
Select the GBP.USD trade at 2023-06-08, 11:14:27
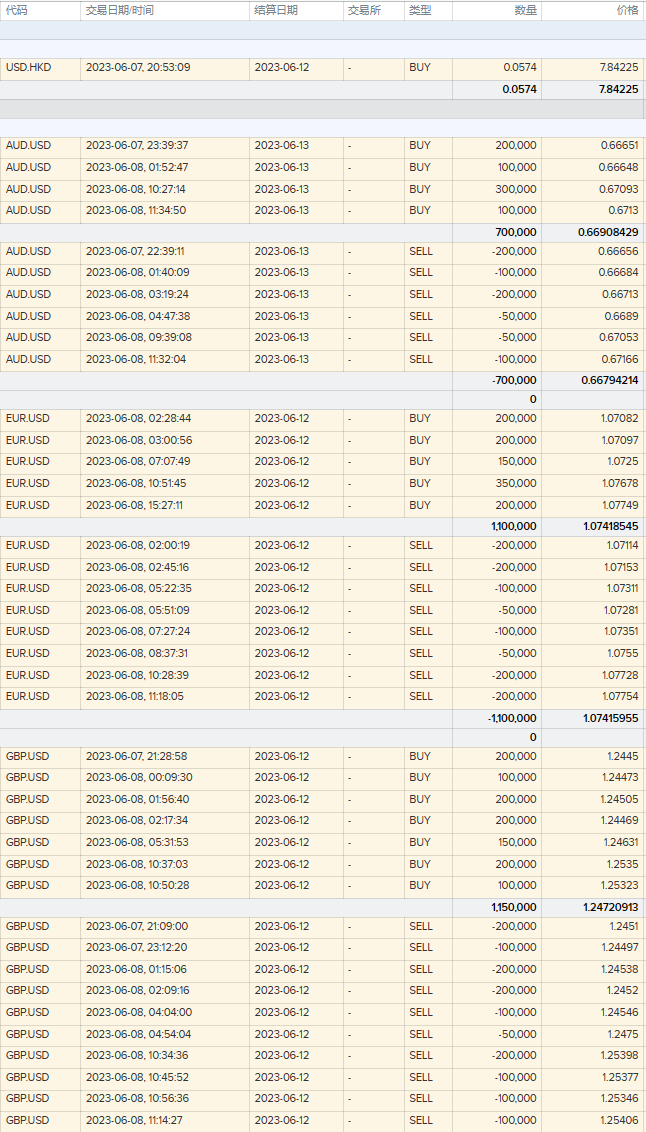pos(137,1120)
